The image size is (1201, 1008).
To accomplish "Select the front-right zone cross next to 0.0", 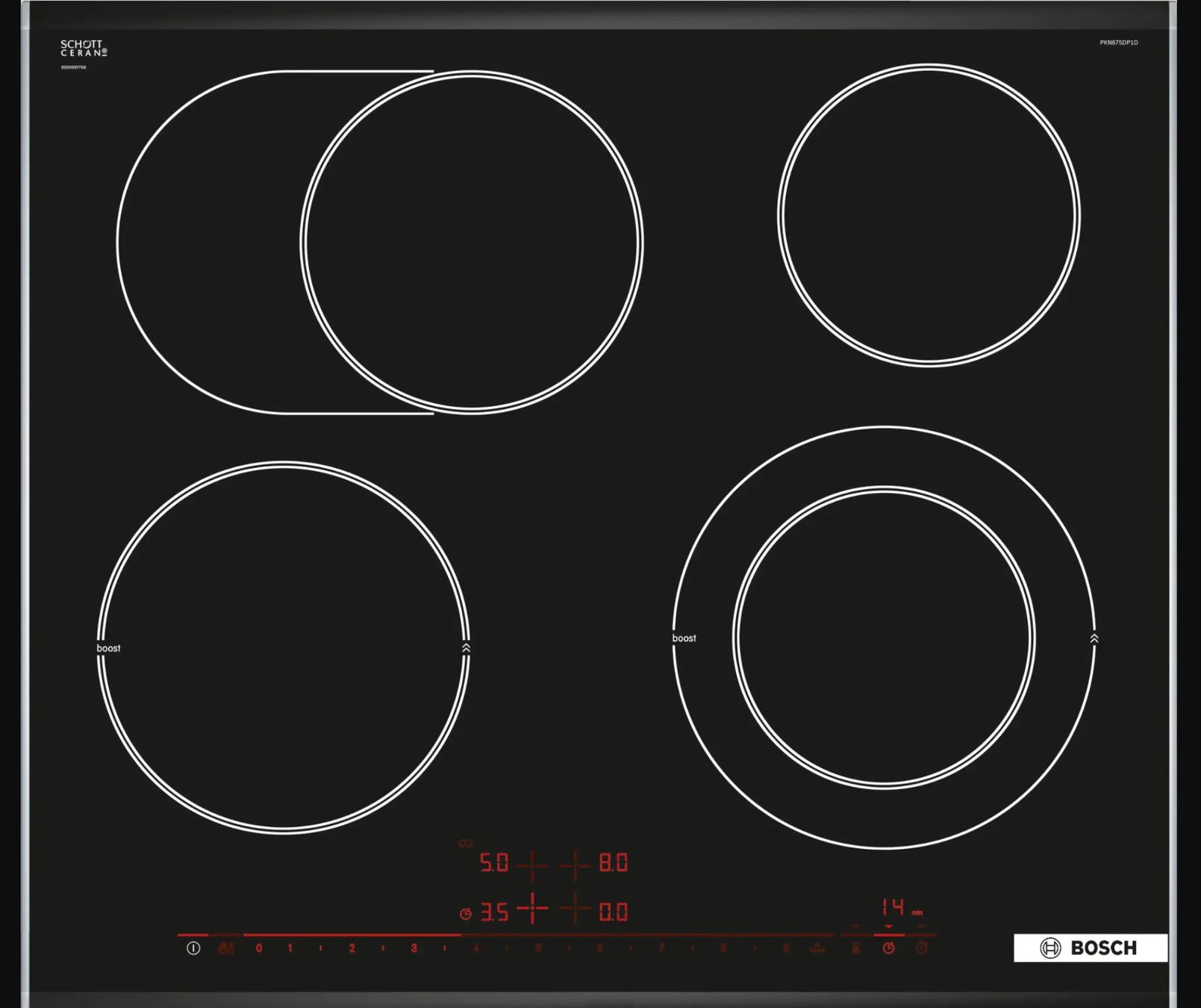I will (575, 909).
